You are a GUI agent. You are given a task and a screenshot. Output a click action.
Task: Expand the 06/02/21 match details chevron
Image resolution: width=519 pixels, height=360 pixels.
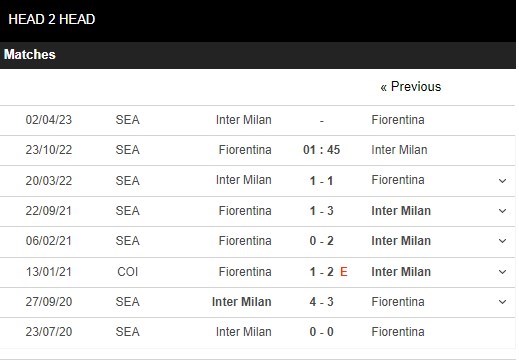502,241
